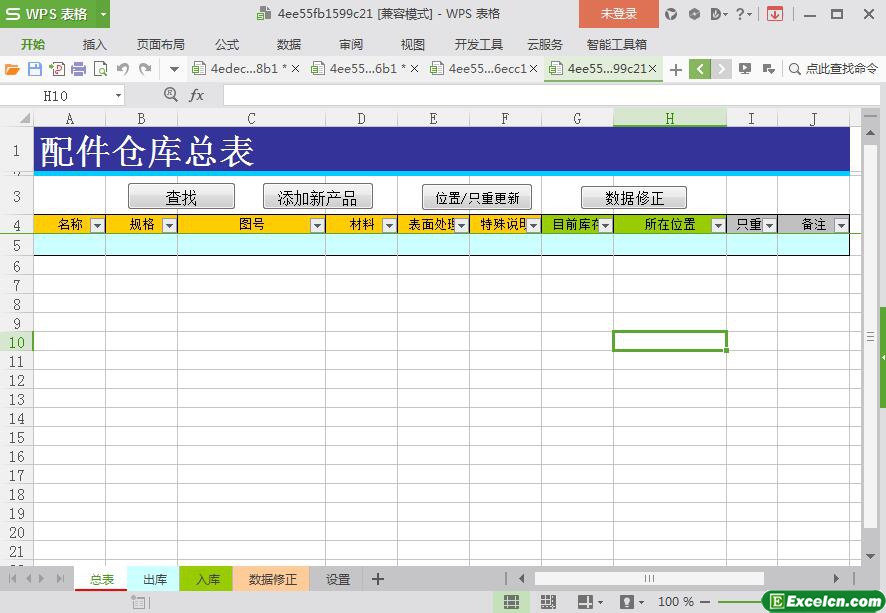Click the horizontal scrollbar thumb

pyautogui.click(x=648, y=578)
